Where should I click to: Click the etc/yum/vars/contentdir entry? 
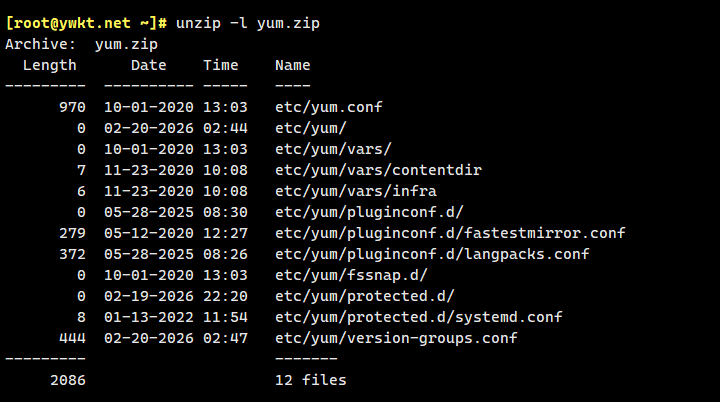(x=378, y=170)
